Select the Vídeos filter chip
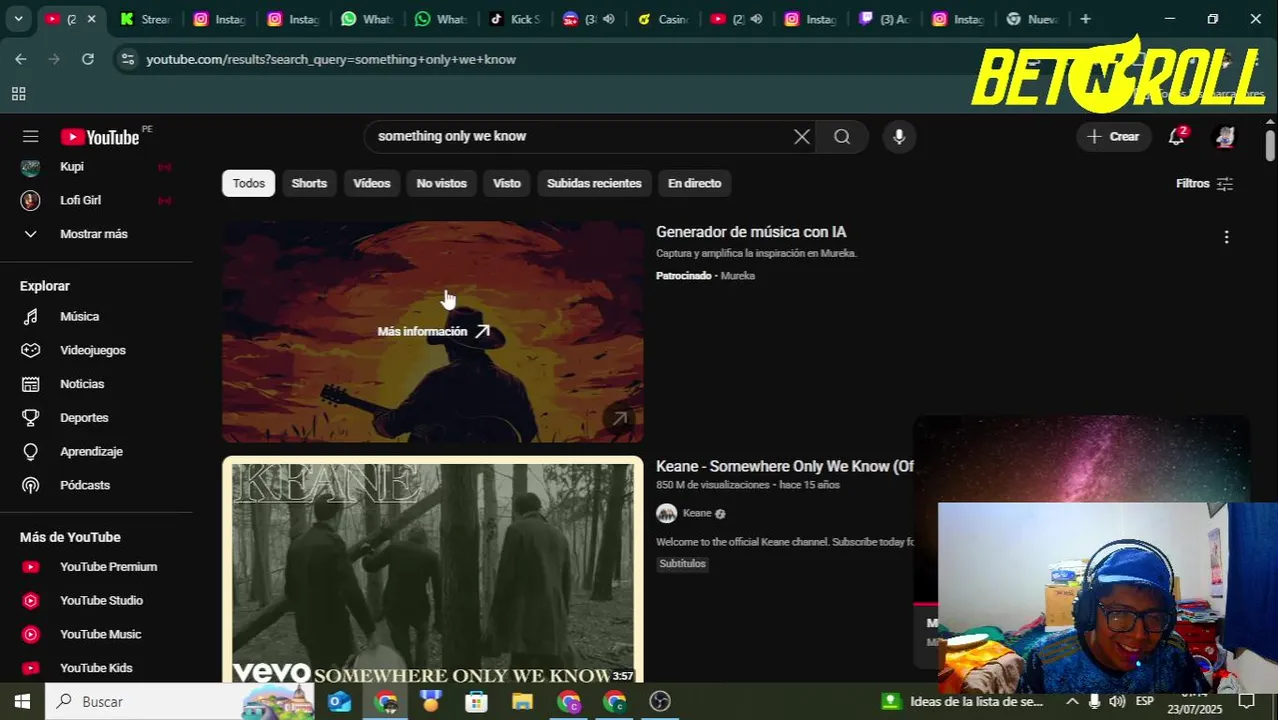 372,183
